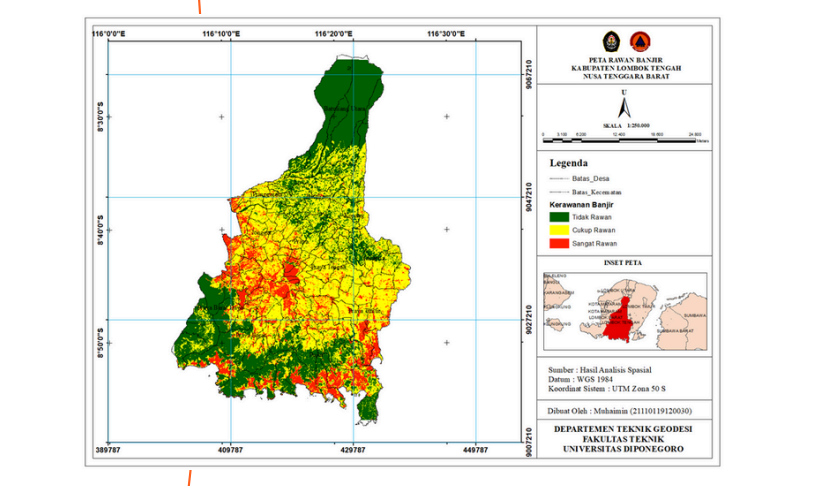Image resolution: width=819 pixels, height=486 pixels.
Task: Click the Batas_Kecamatan line symbol
Action: pos(558,192)
